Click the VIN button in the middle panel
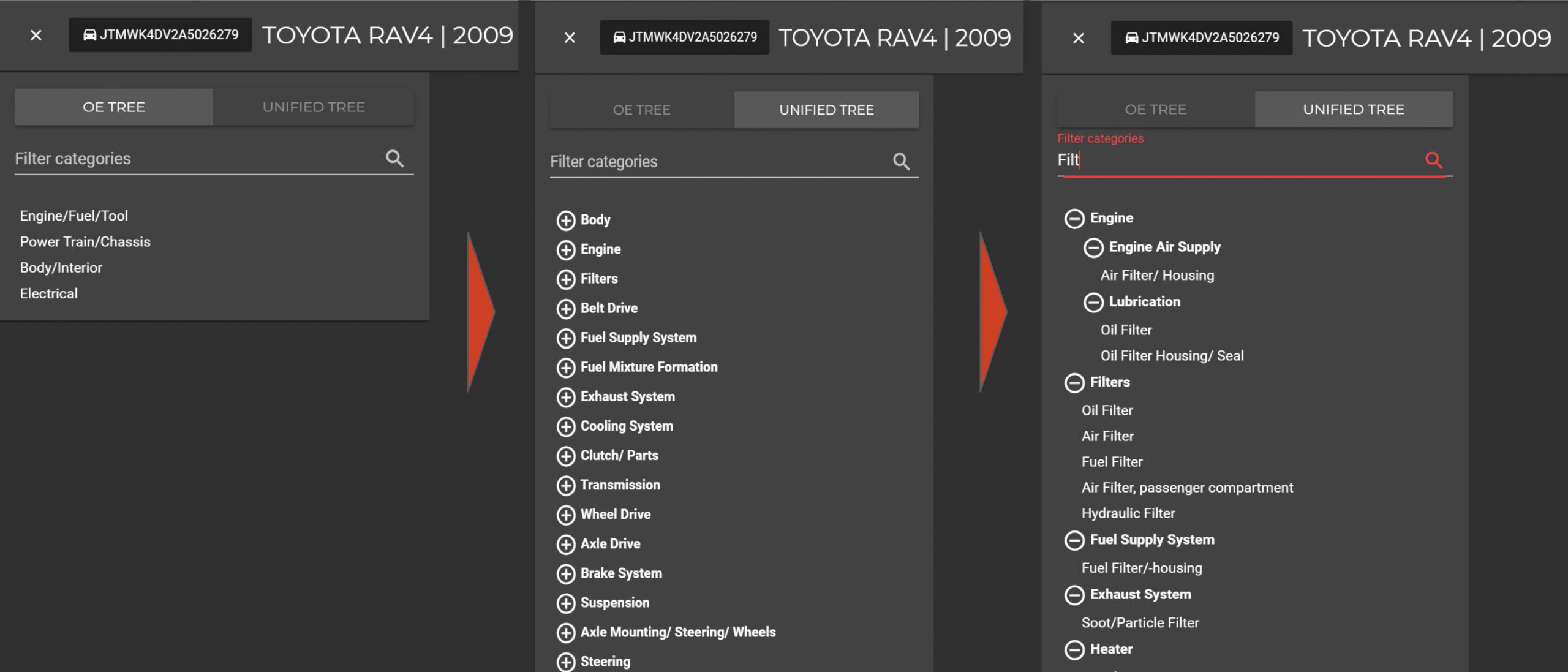The height and width of the screenshot is (672, 1568). pos(685,37)
